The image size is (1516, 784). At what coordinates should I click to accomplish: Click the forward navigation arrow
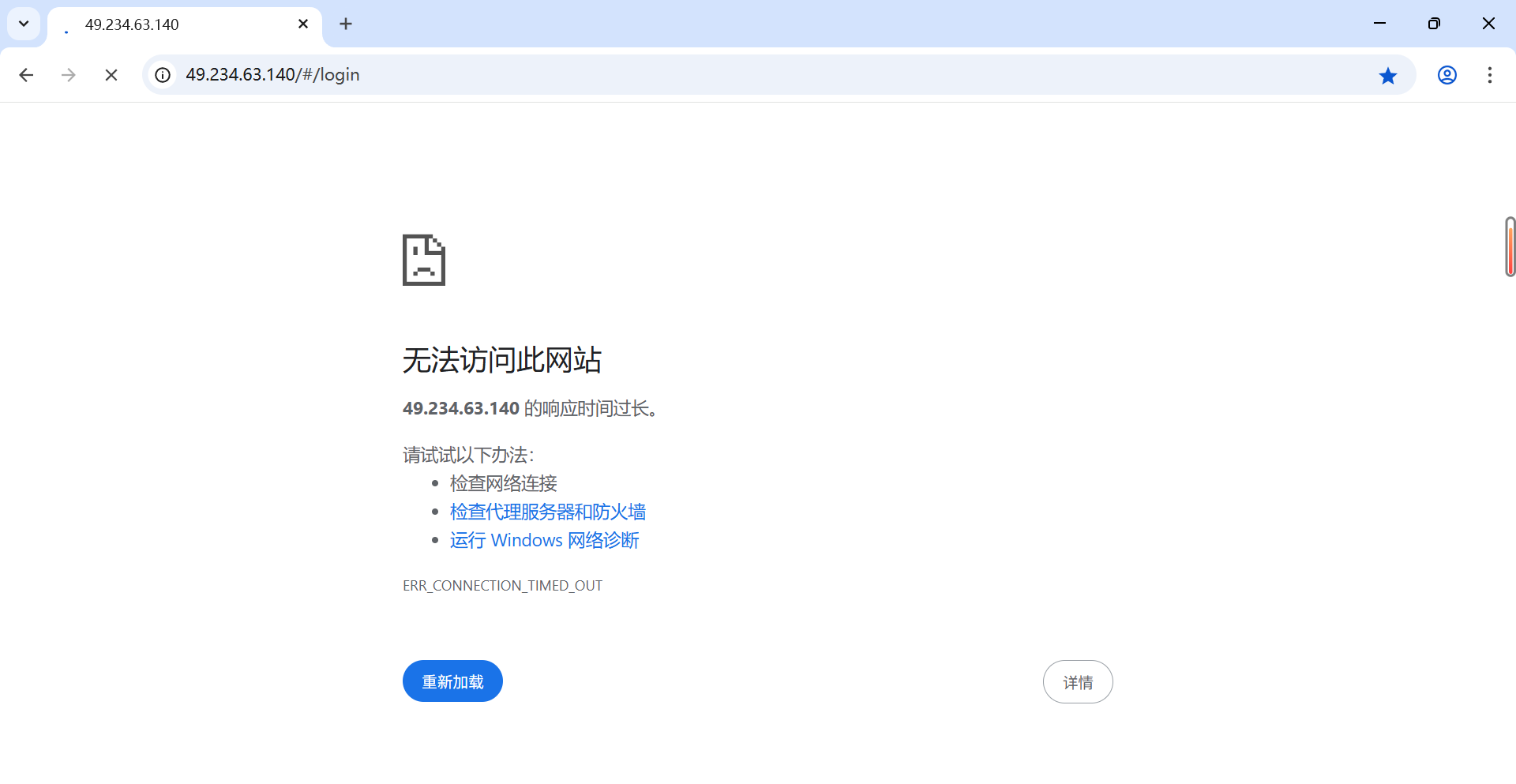point(69,75)
